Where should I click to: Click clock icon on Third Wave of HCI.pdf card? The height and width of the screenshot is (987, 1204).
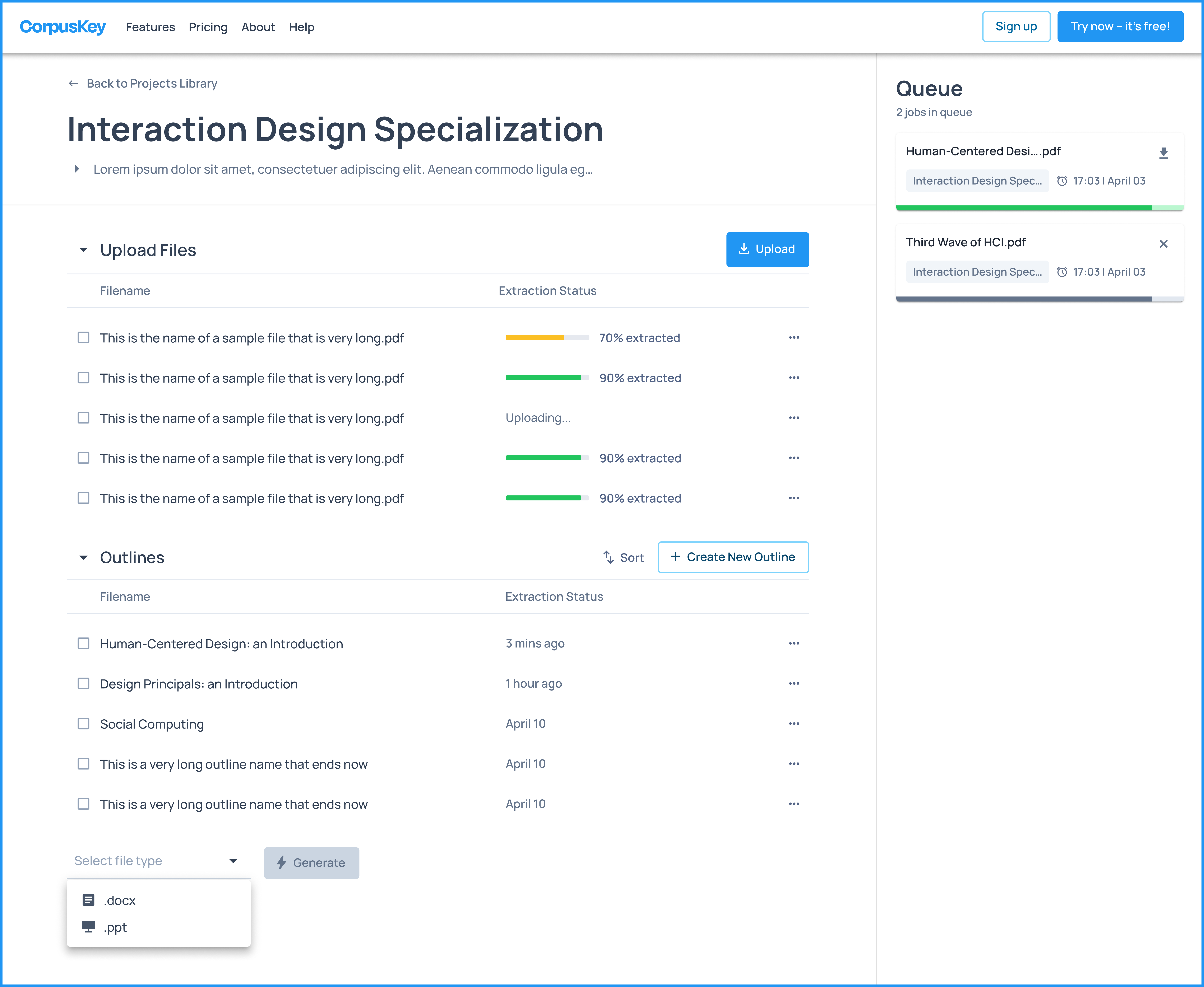pos(1062,272)
